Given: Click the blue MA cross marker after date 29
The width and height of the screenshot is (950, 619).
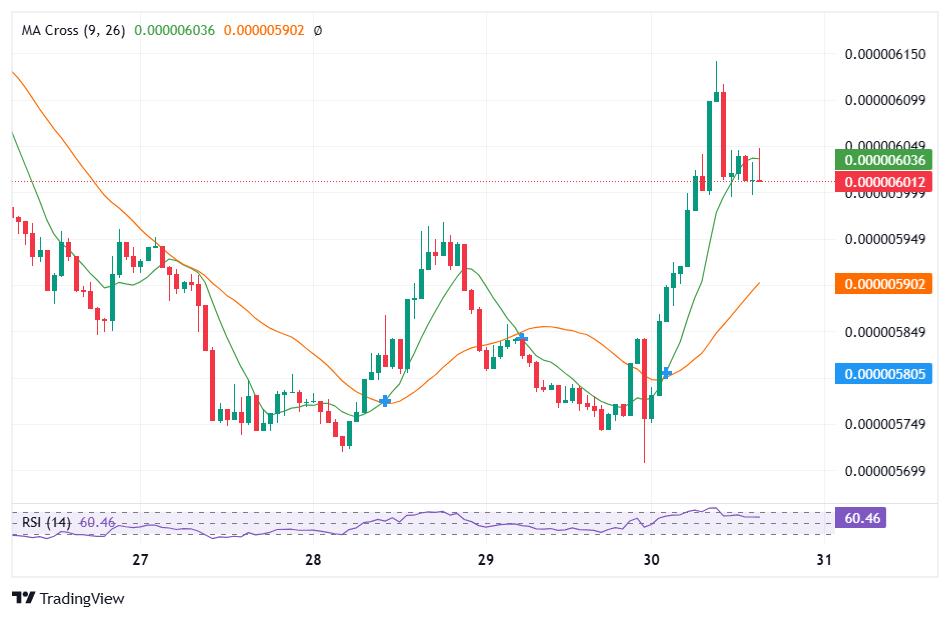Looking at the screenshot, I should tap(521, 339).
